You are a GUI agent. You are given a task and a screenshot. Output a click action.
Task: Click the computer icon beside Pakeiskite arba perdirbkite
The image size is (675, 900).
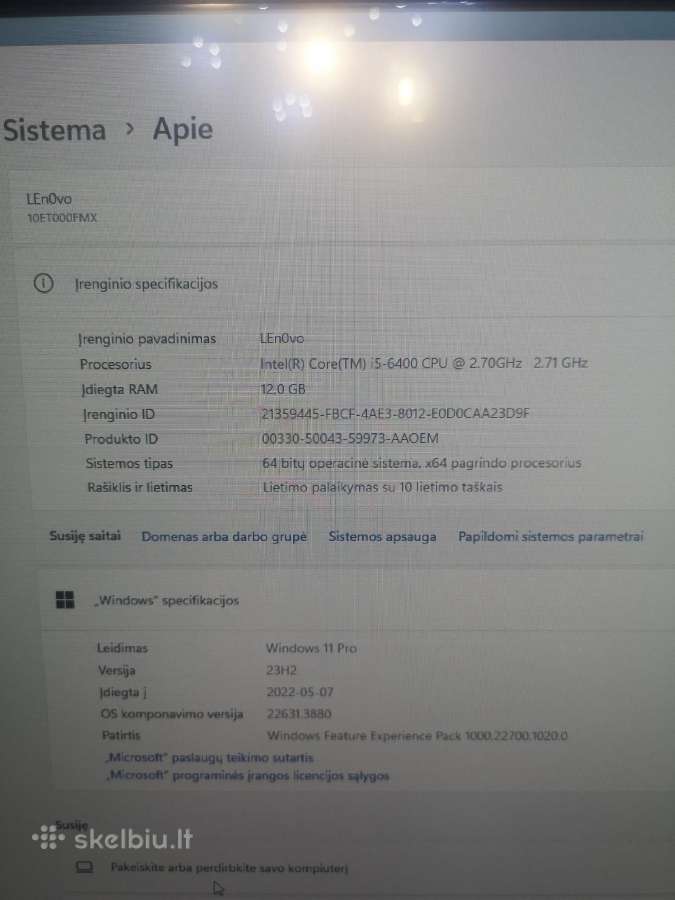pyautogui.click(x=84, y=867)
